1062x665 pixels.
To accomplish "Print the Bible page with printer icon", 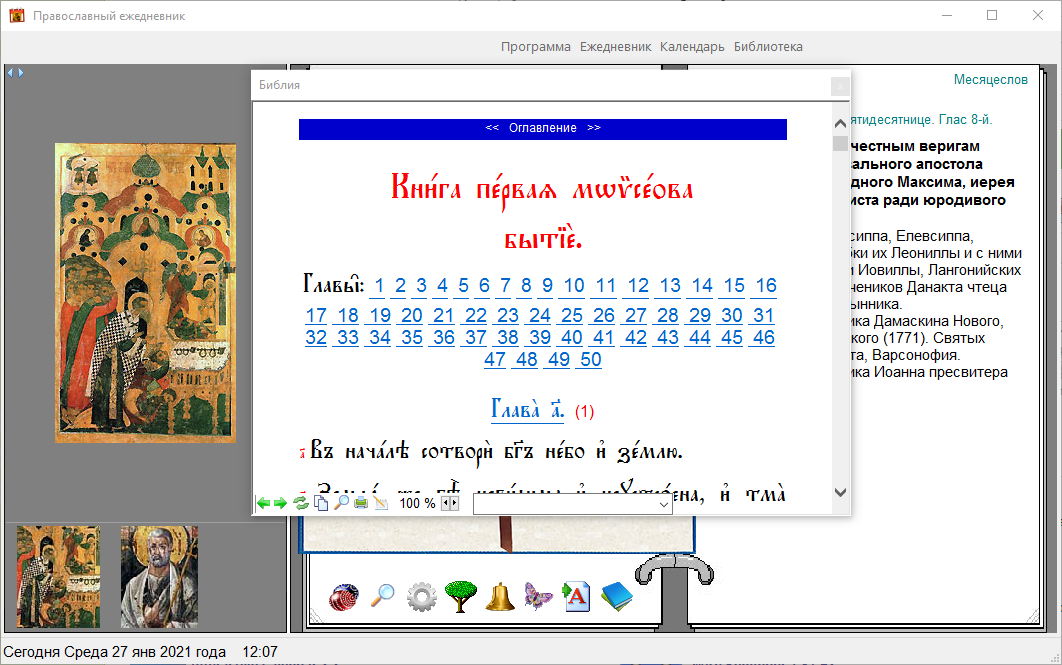I will pos(361,502).
